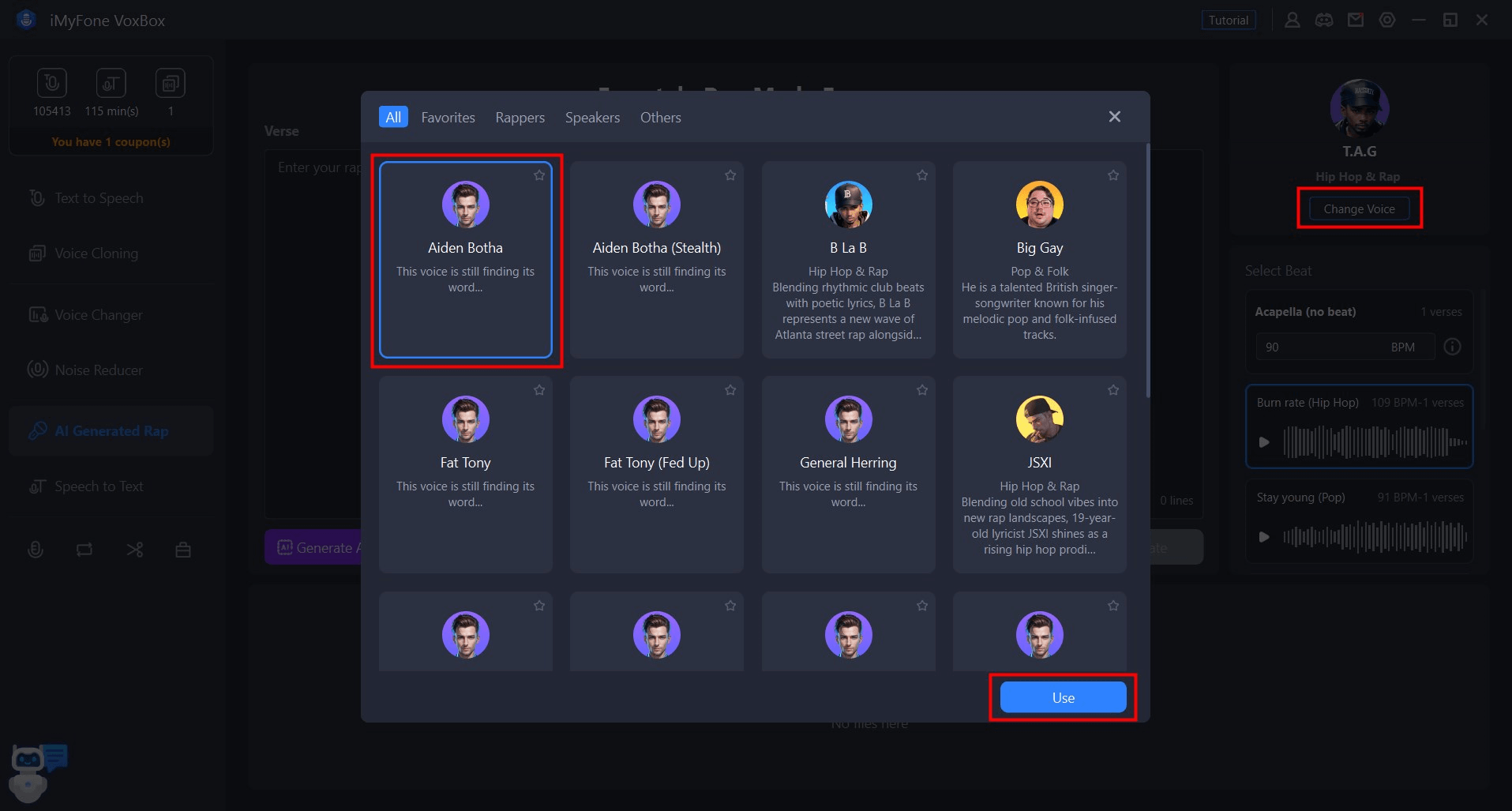Choose the B La B voice avatar
This screenshot has height=811, width=1512.
tap(848, 205)
